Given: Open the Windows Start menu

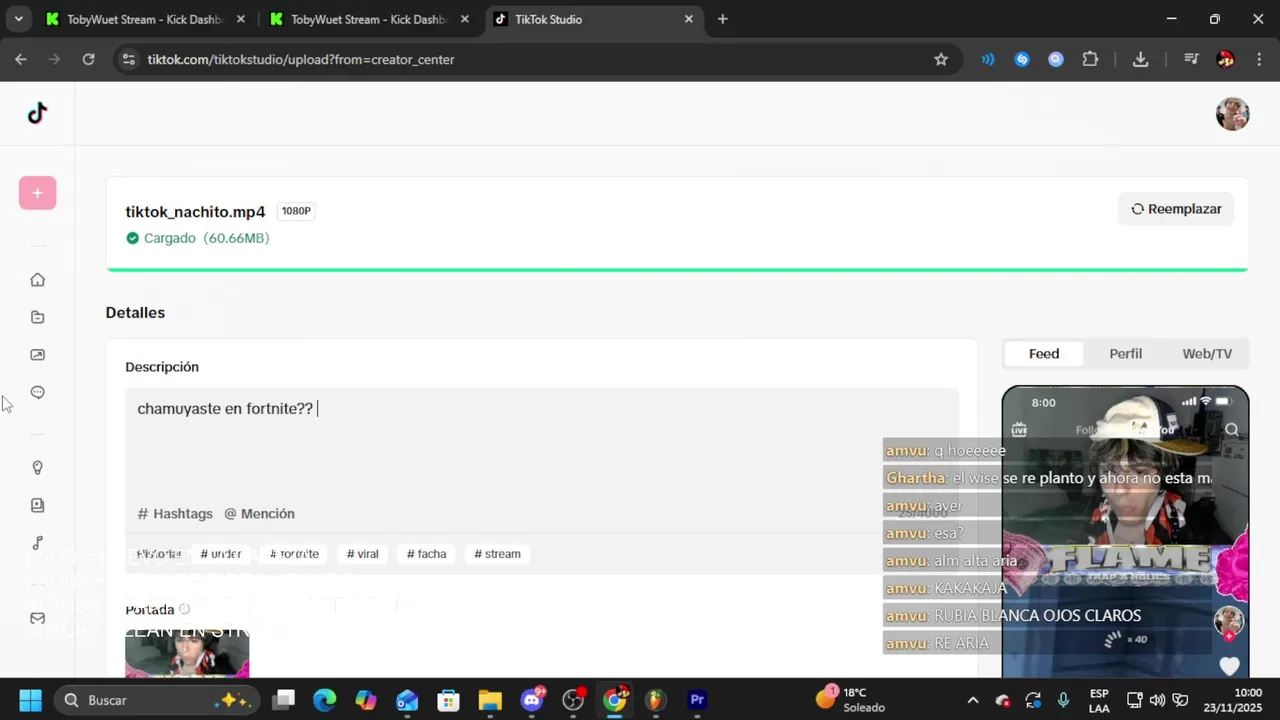Looking at the screenshot, I should click(x=30, y=700).
